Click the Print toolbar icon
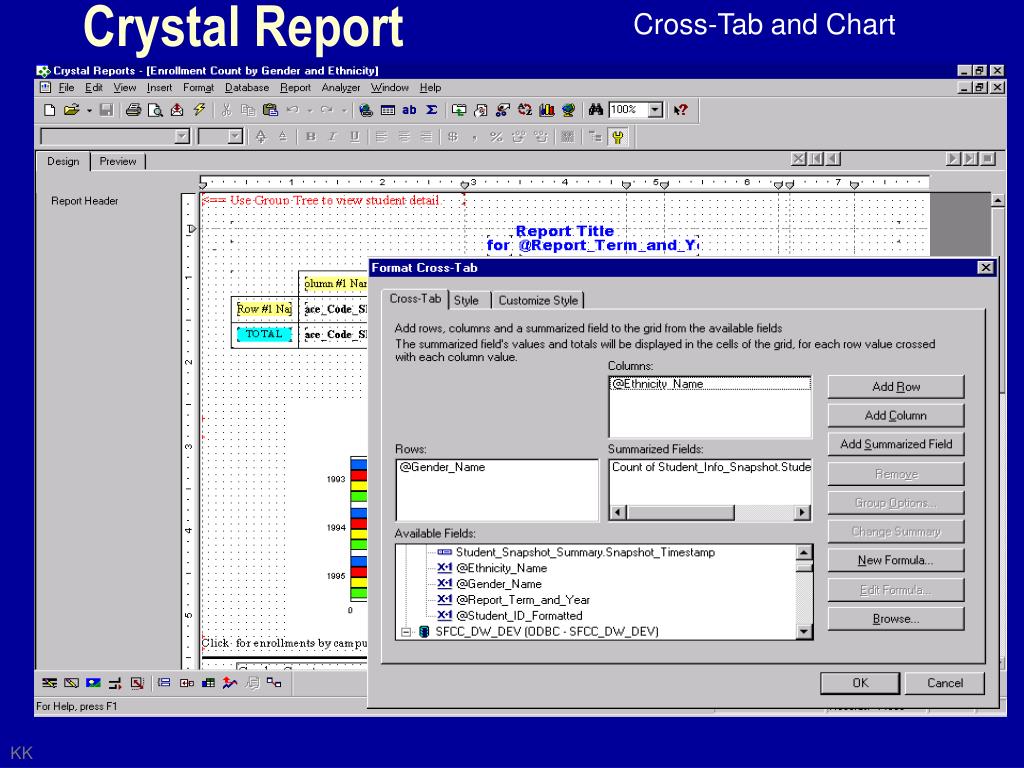Image resolution: width=1024 pixels, height=768 pixels. pos(133,110)
